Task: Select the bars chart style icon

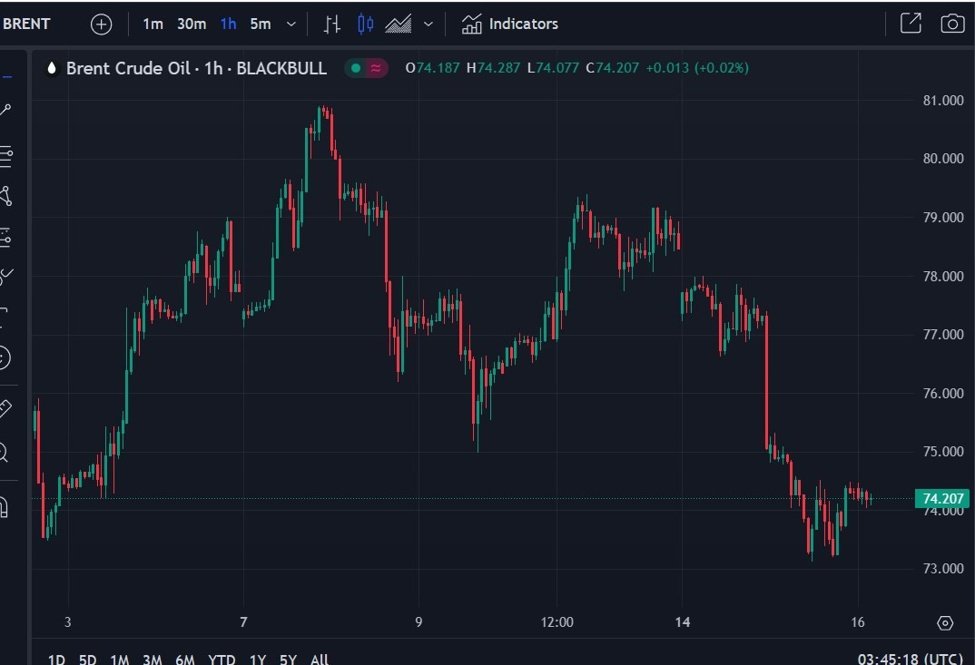Action: click(x=332, y=24)
